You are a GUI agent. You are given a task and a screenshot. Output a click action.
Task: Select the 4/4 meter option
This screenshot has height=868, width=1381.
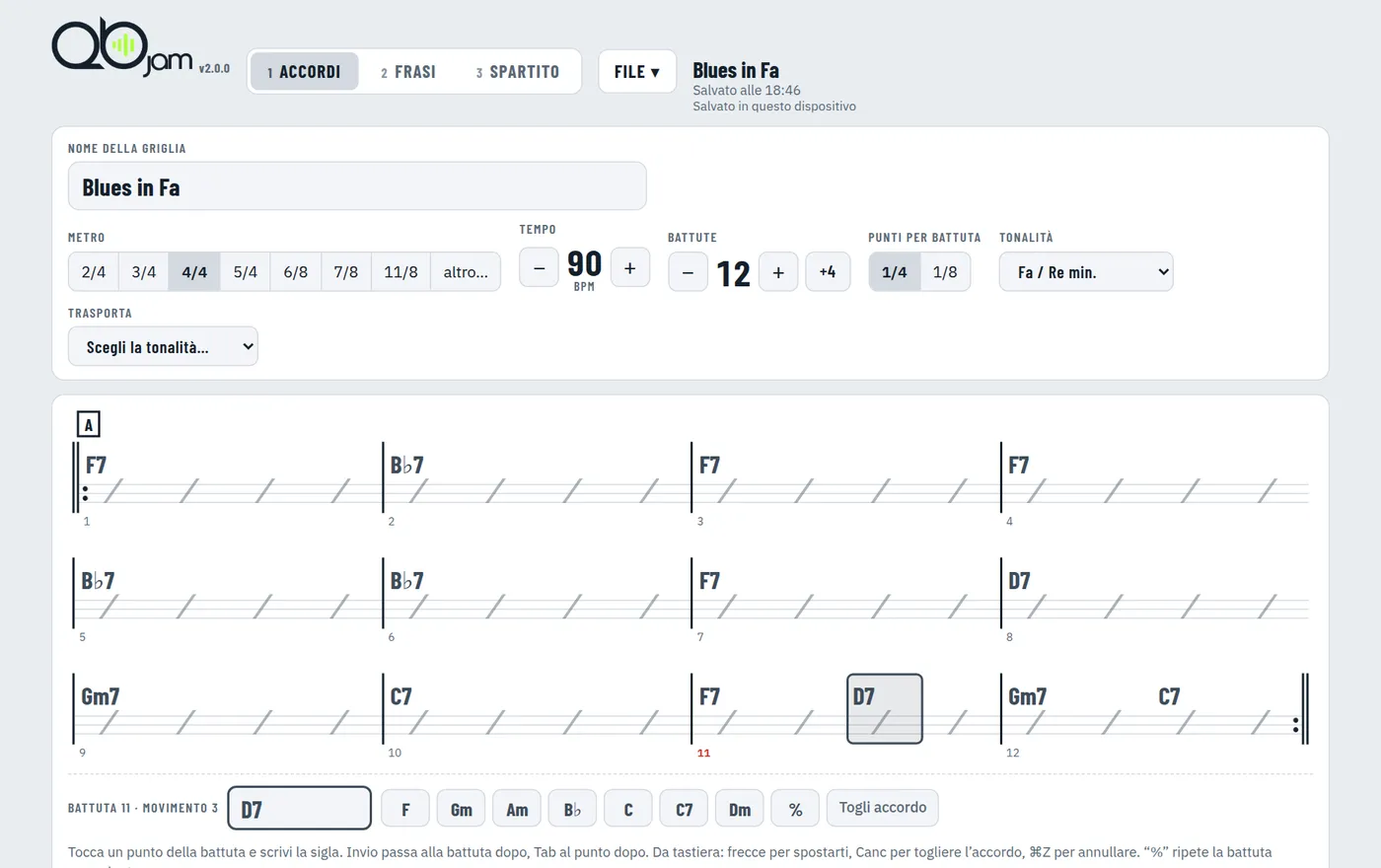194,272
